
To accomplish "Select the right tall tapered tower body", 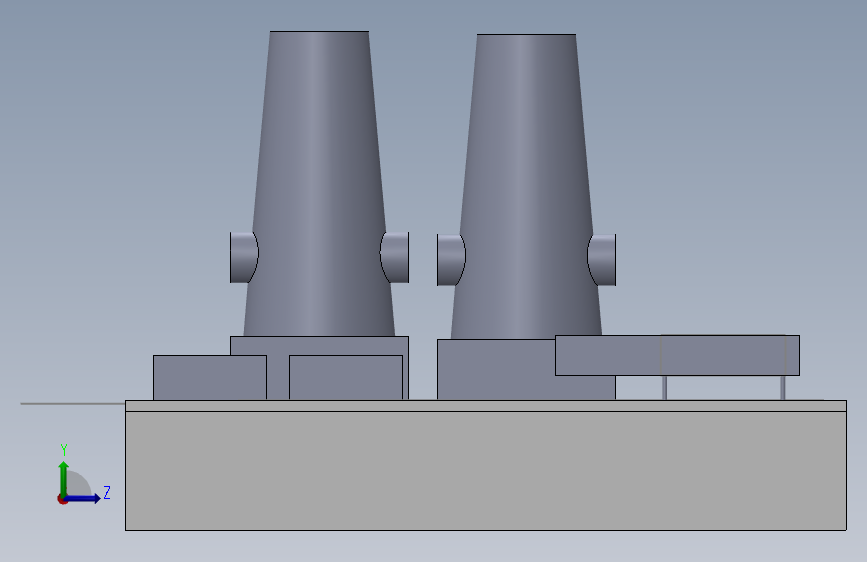I will (x=526, y=186).
